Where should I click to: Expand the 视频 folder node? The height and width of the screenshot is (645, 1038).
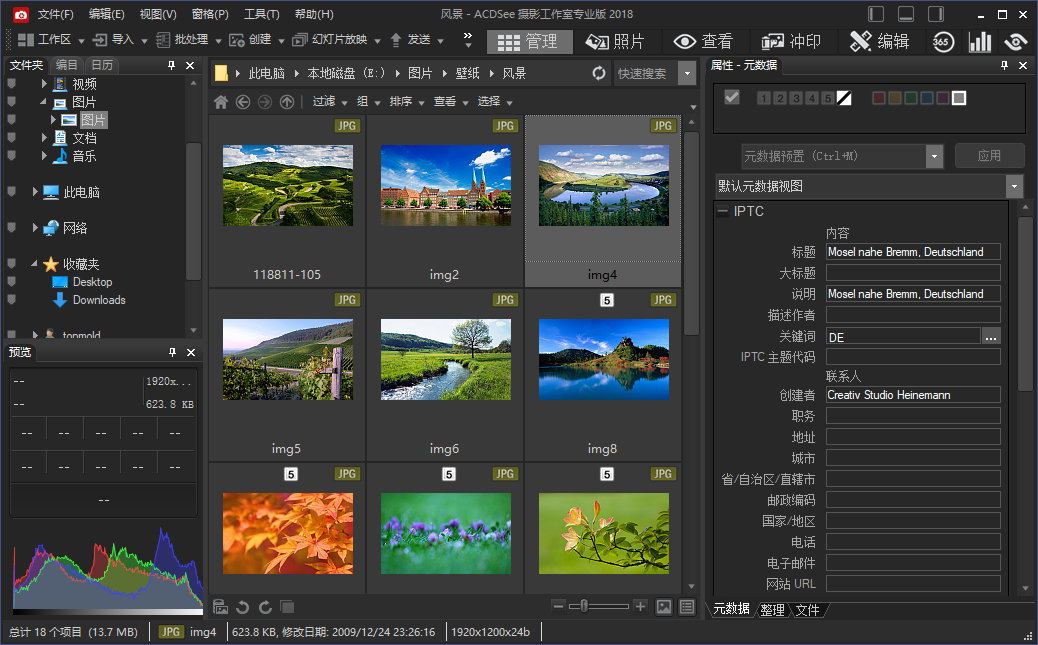44,84
